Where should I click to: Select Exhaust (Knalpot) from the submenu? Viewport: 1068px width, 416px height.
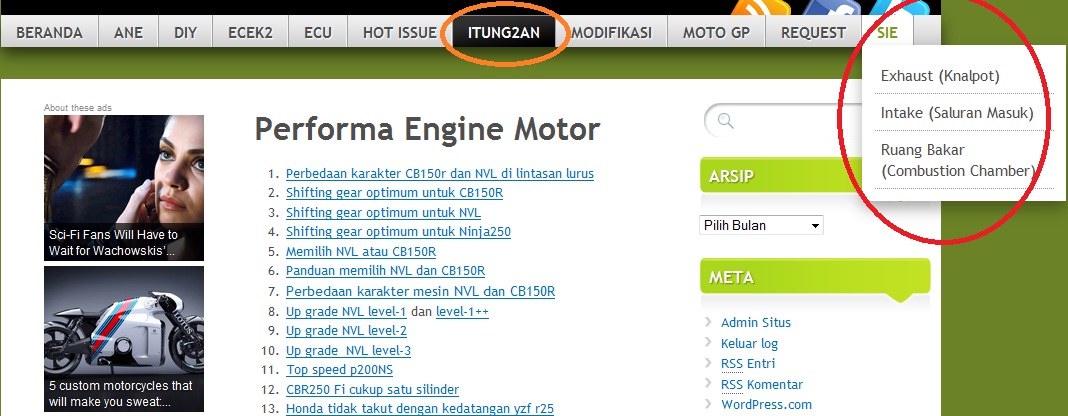940,76
